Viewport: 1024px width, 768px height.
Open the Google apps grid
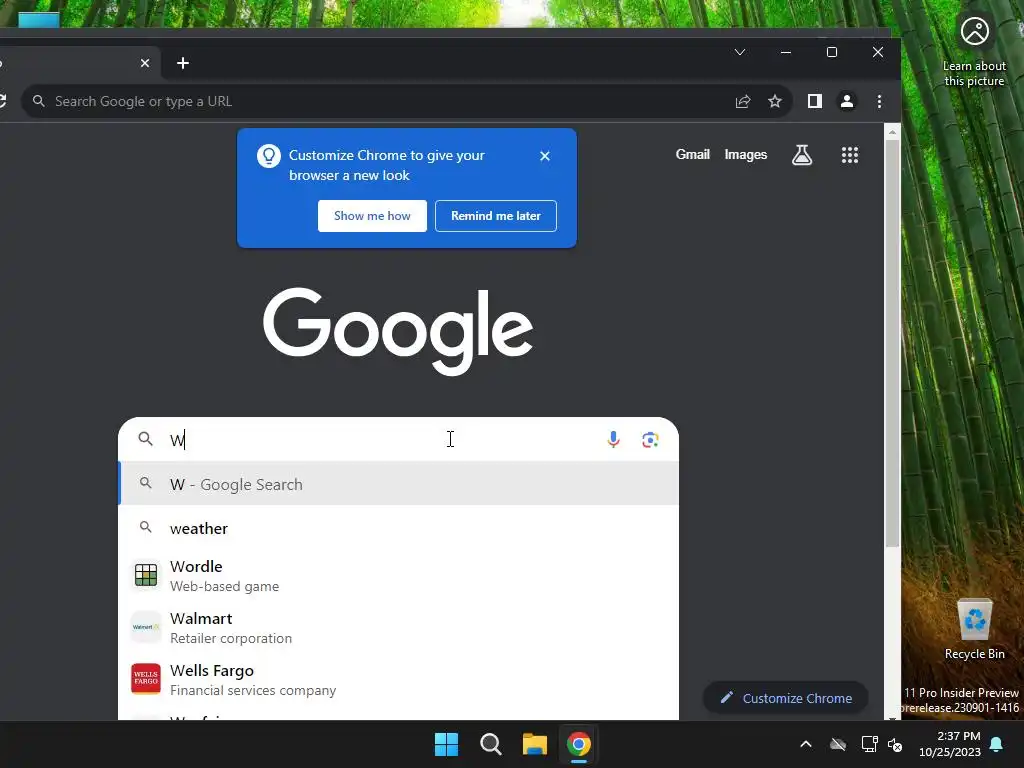[x=850, y=155]
